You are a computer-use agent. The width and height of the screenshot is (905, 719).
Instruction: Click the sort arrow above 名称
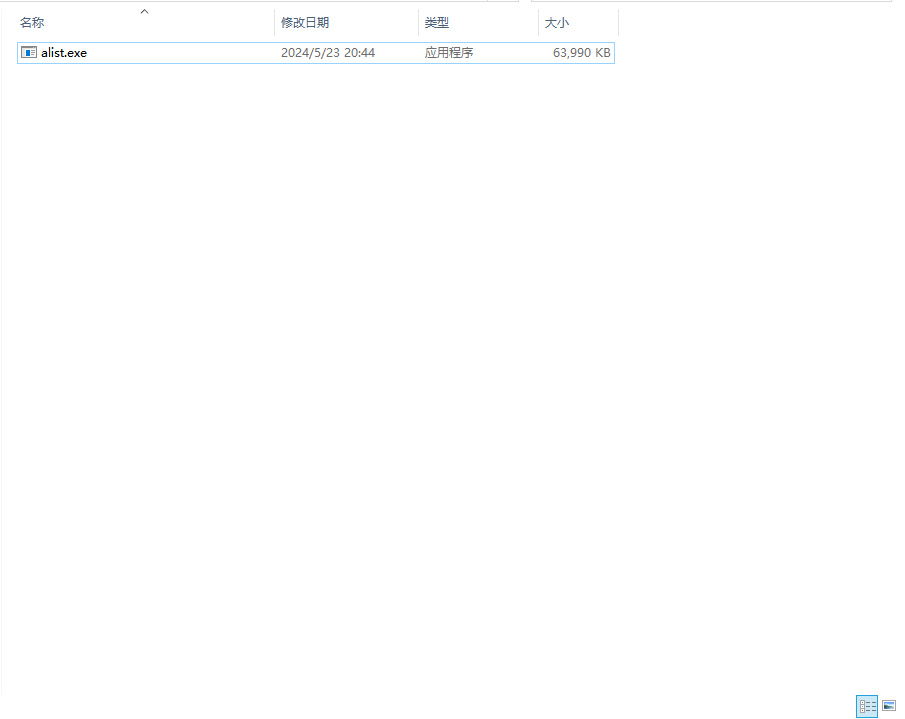(x=144, y=12)
